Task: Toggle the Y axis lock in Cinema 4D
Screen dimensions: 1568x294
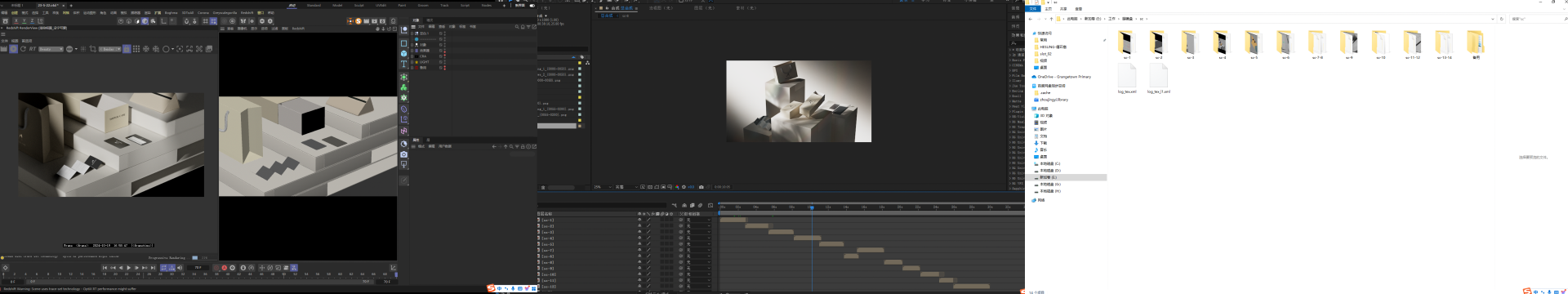Action: (24, 21)
